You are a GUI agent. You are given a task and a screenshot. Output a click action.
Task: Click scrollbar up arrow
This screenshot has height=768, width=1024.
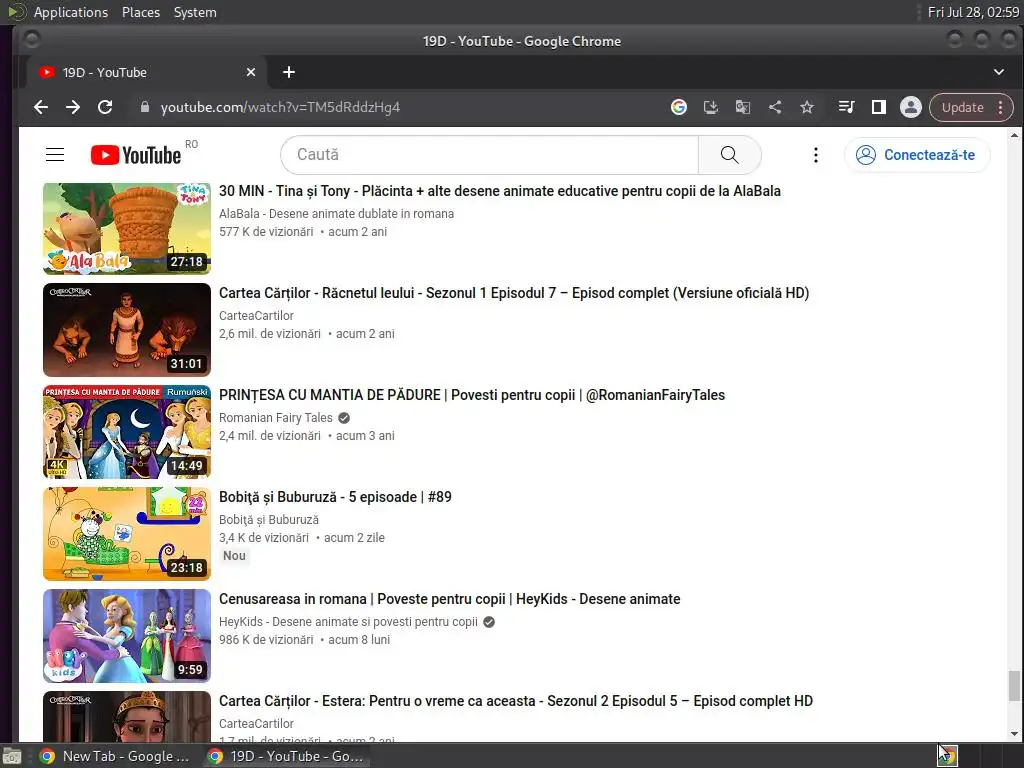pos(1014,135)
